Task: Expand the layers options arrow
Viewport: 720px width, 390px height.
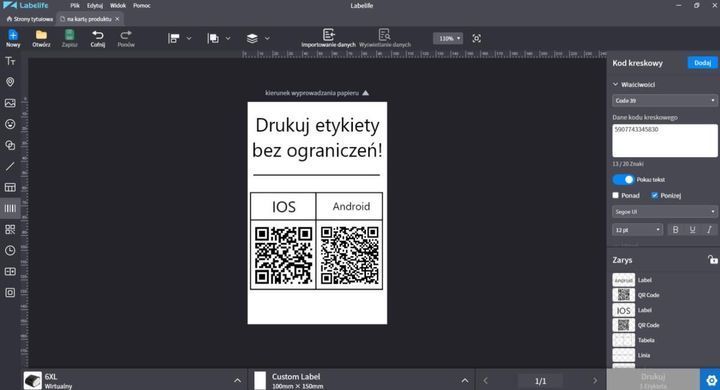Action: click(x=267, y=39)
